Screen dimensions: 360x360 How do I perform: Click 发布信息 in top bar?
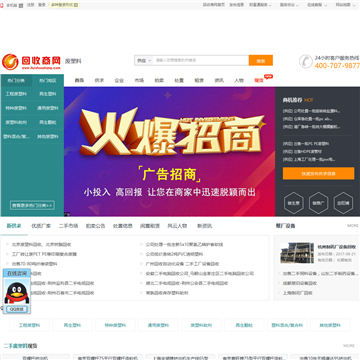click(x=237, y=5)
